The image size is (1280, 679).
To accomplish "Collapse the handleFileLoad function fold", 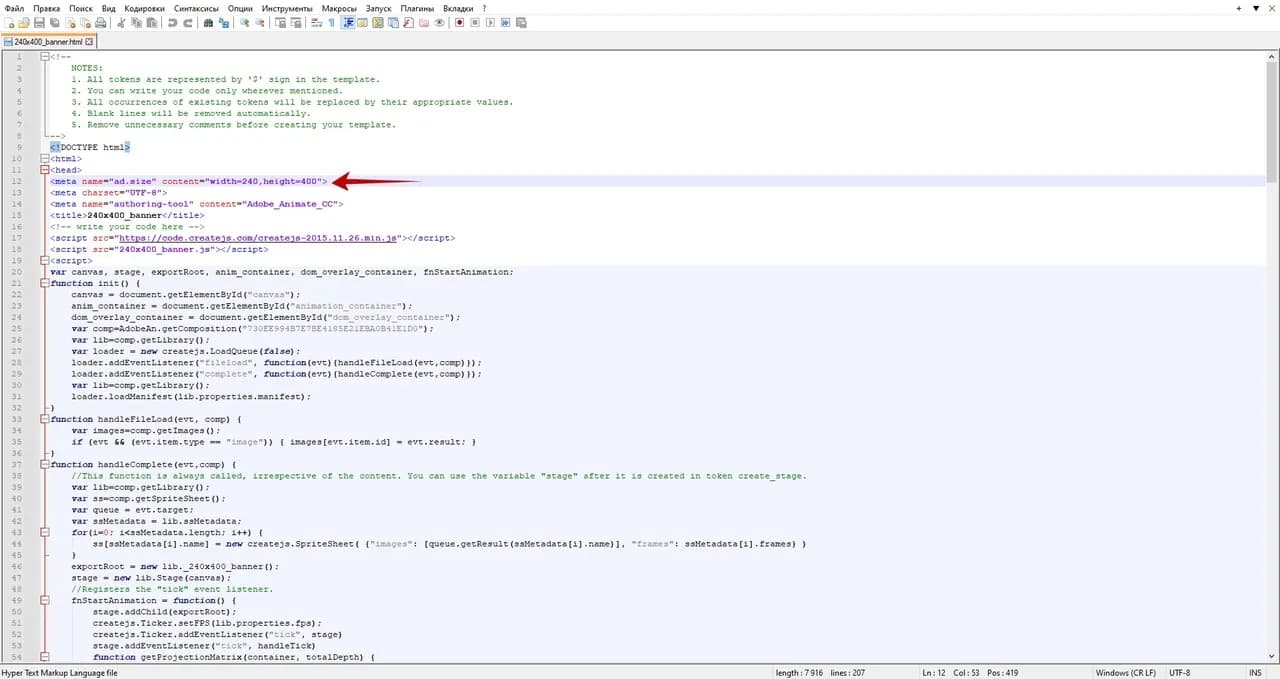I will [x=43, y=419].
